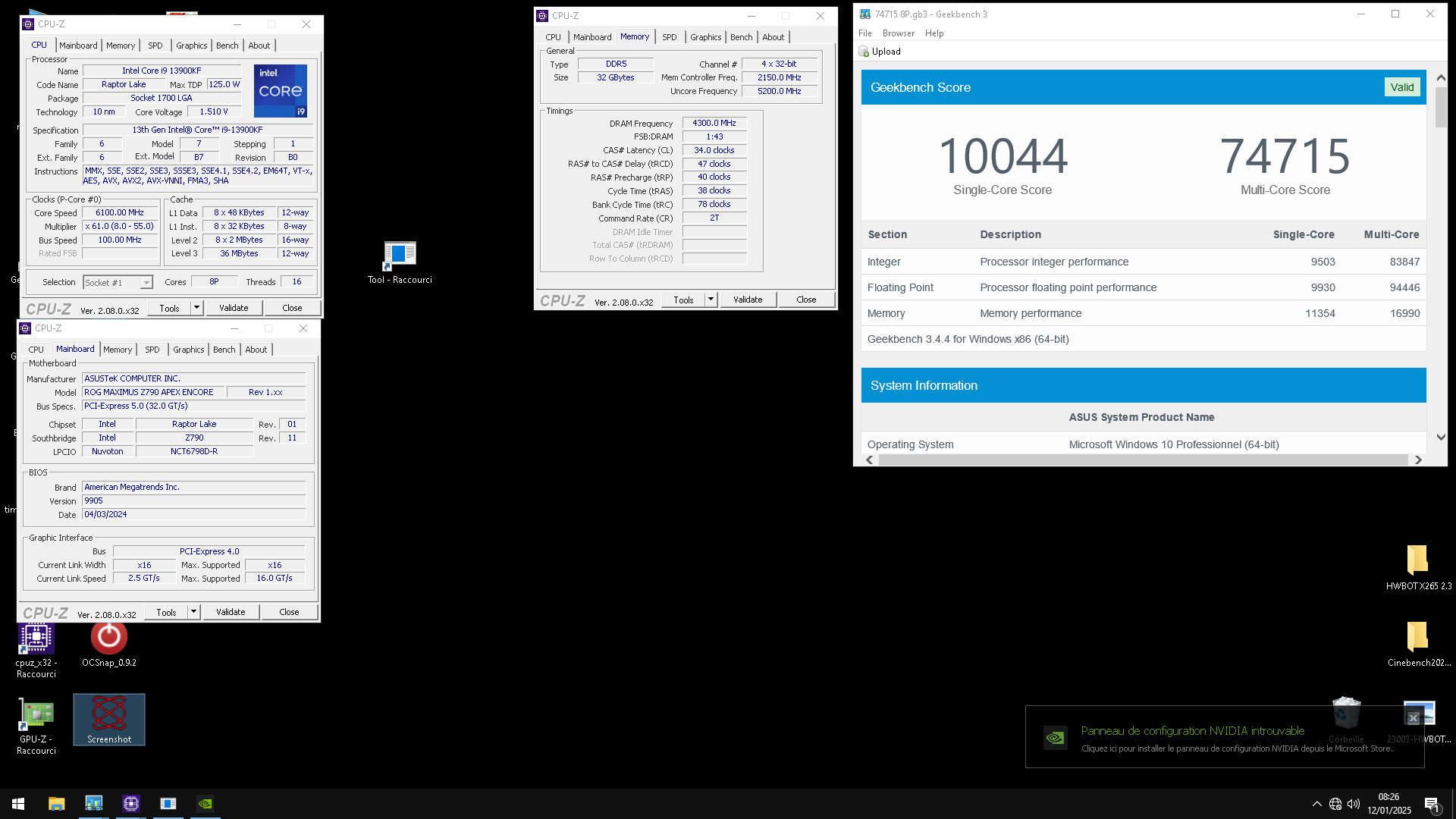Switch to Bench tab in CPU-Z CPU window

point(227,45)
